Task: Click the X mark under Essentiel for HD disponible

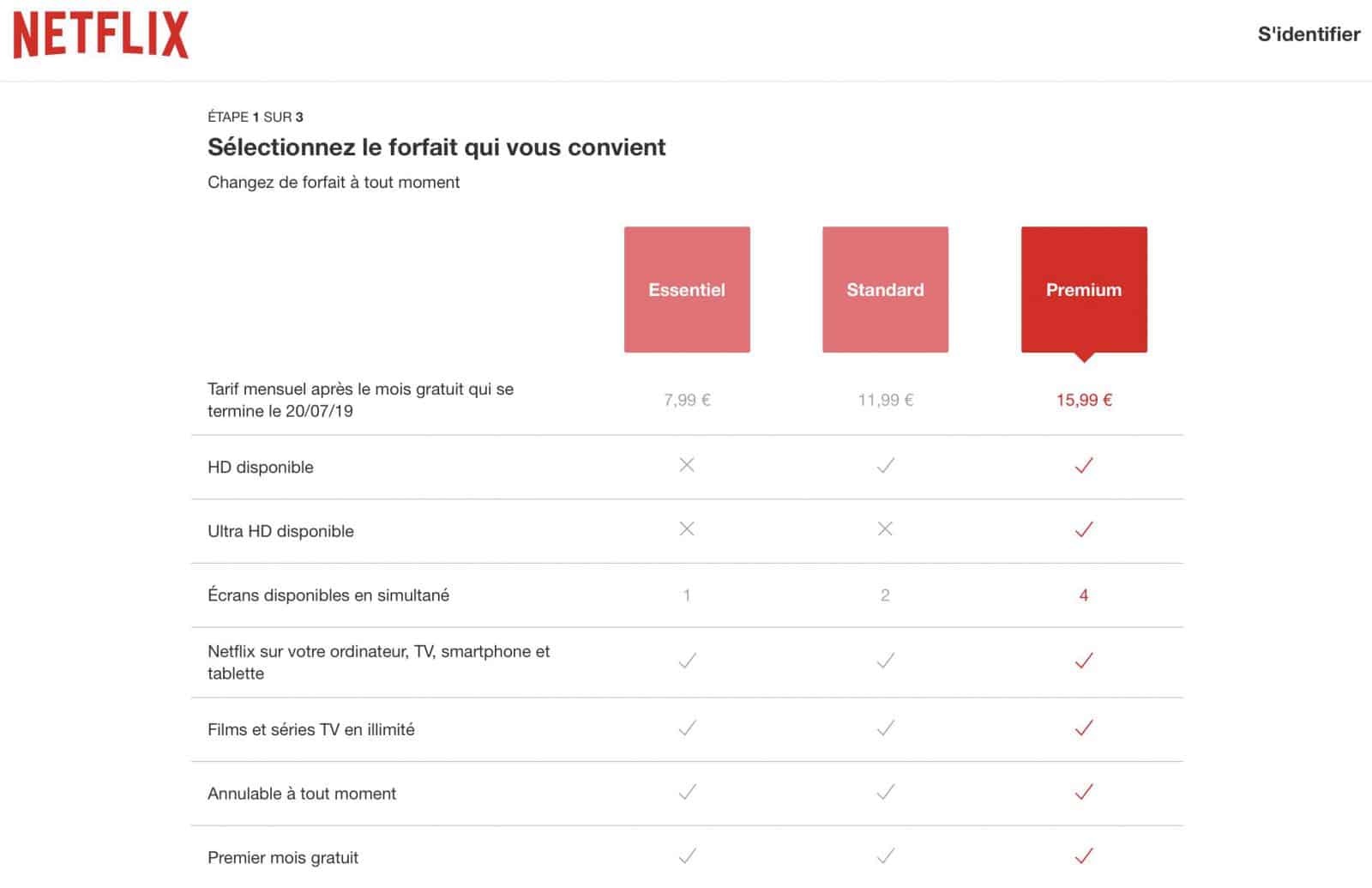Action: pos(686,465)
